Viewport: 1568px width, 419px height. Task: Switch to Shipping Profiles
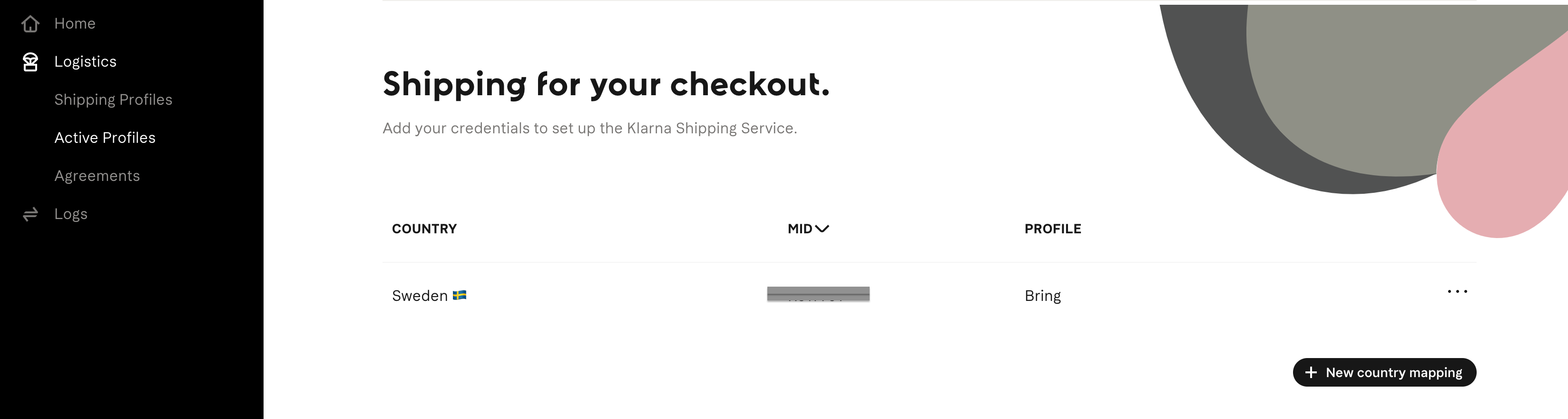[x=113, y=99]
